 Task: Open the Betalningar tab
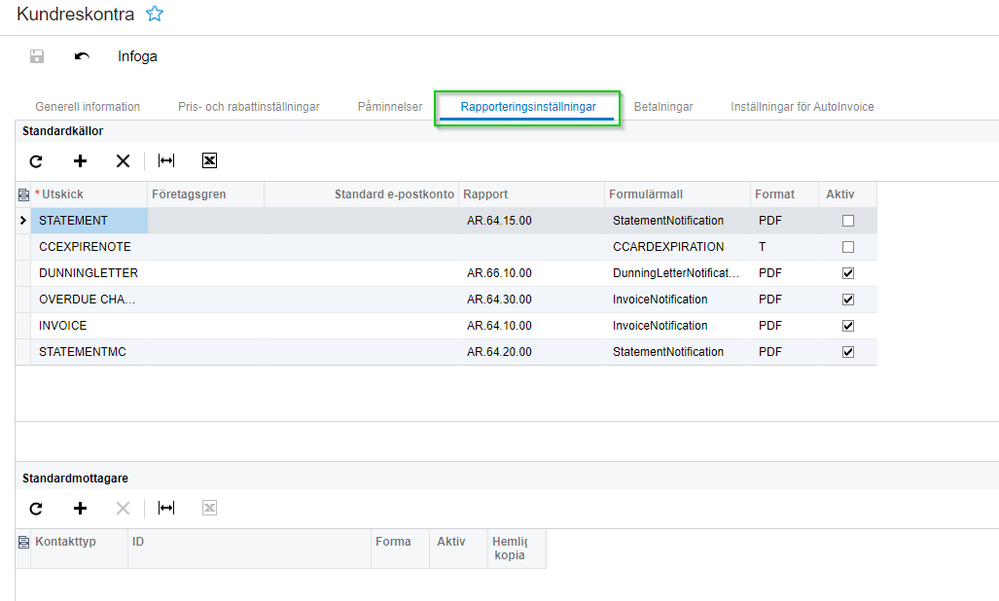(x=663, y=107)
